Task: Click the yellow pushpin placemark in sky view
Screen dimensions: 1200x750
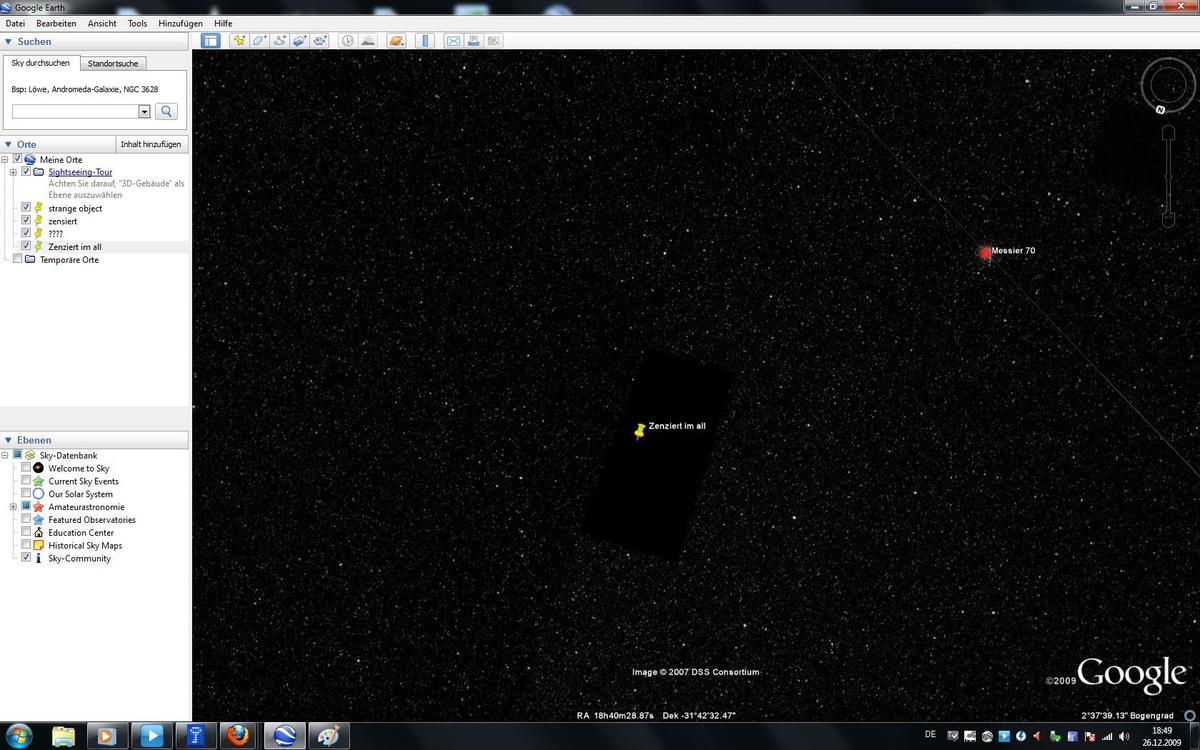Action: coord(640,431)
